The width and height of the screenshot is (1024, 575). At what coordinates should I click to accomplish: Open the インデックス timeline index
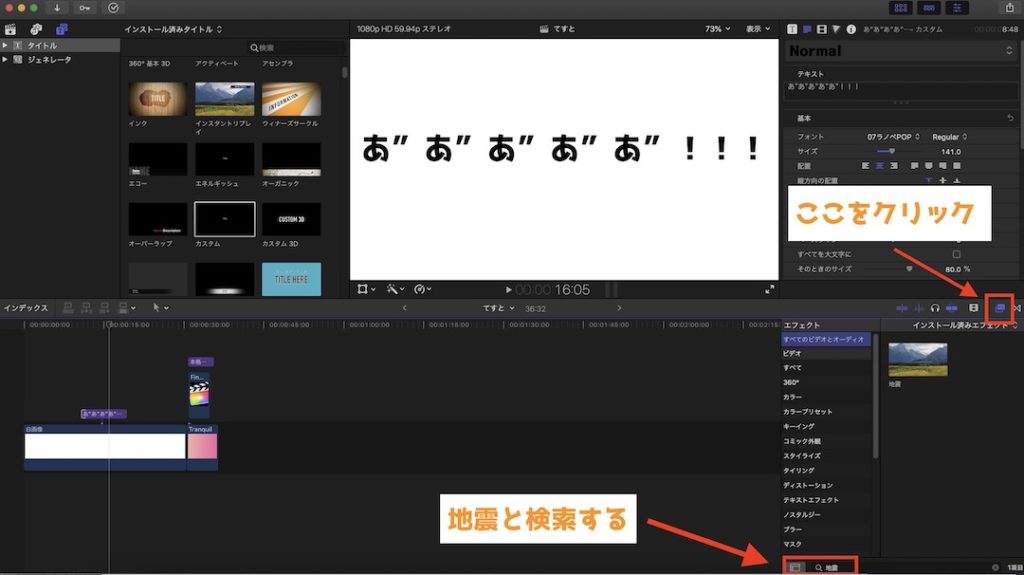[25, 308]
